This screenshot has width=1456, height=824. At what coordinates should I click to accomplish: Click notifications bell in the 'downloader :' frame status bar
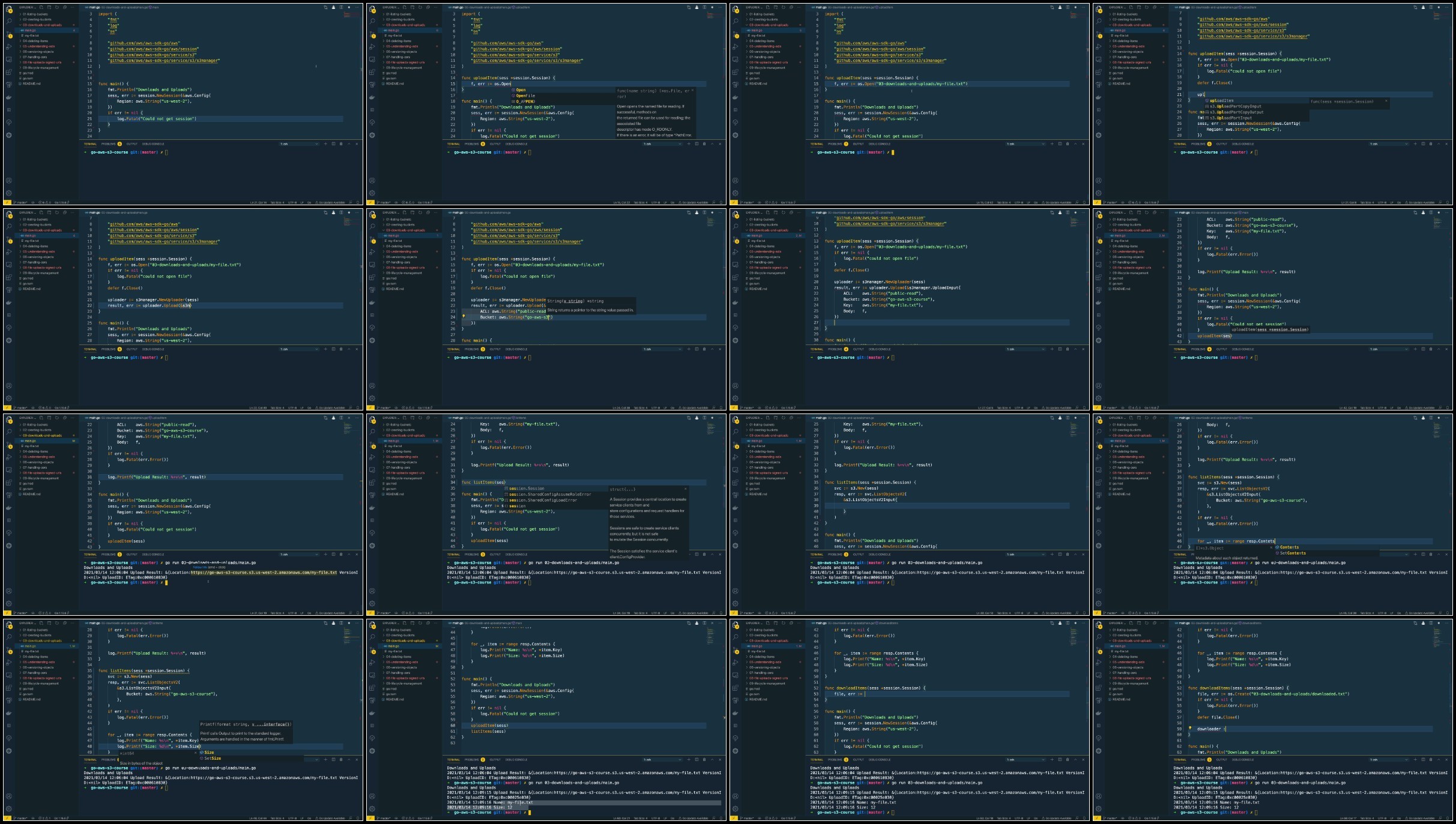(x=1448, y=819)
